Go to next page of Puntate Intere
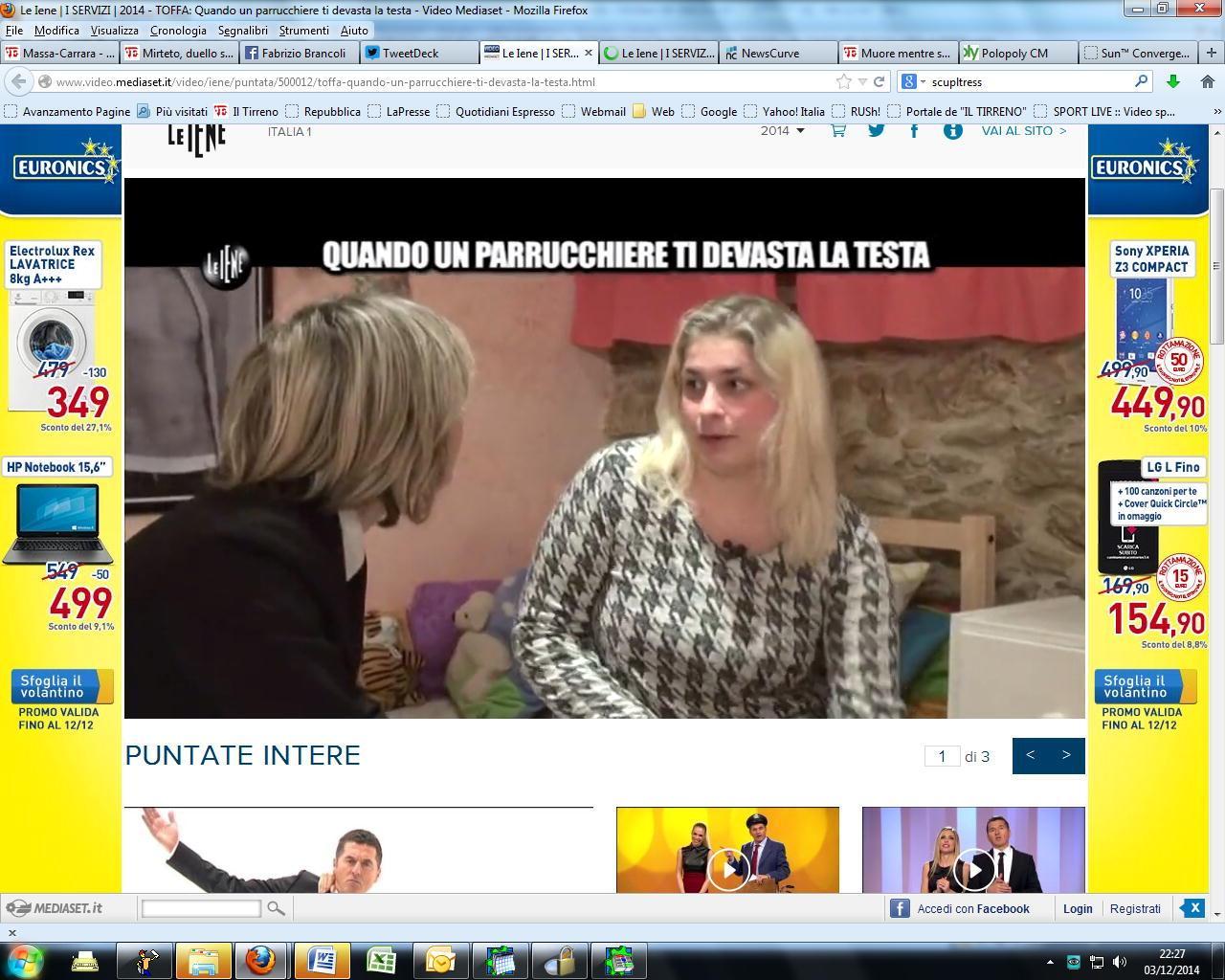The image size is (1225, 980). pyautogui.click(x=1067, y=755)
